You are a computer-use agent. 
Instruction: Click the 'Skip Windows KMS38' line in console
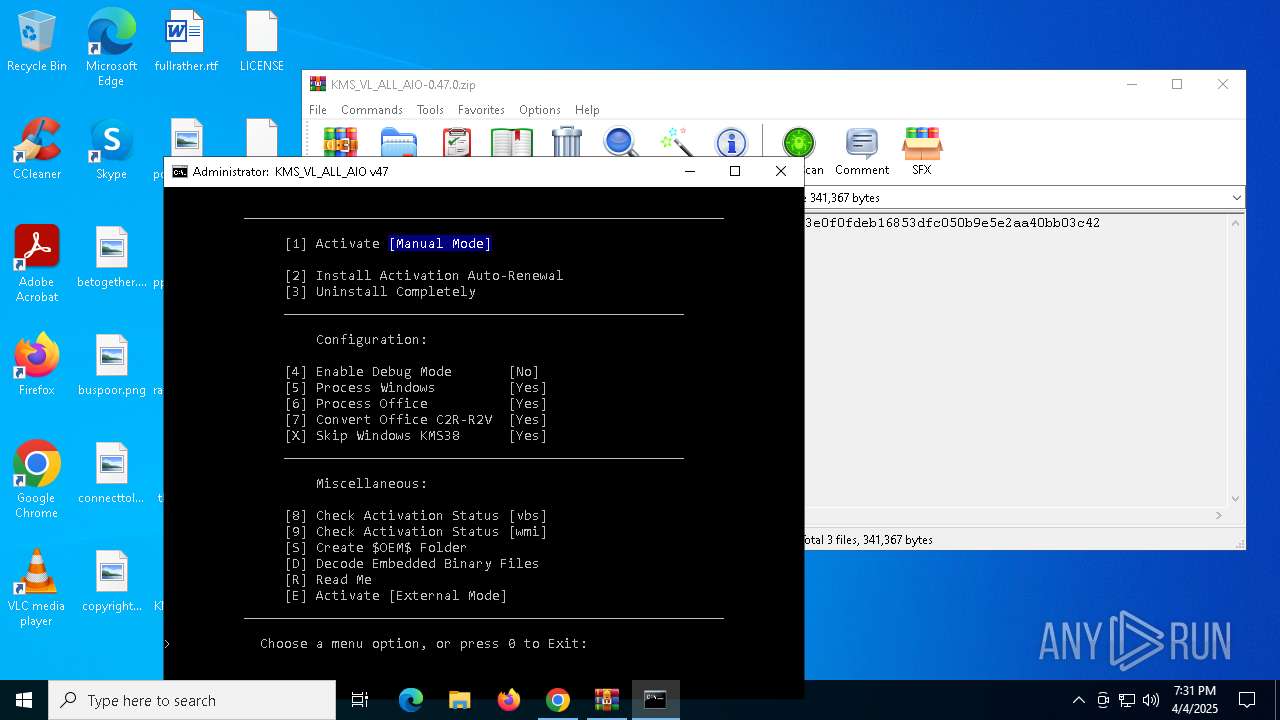click(416, 436)
